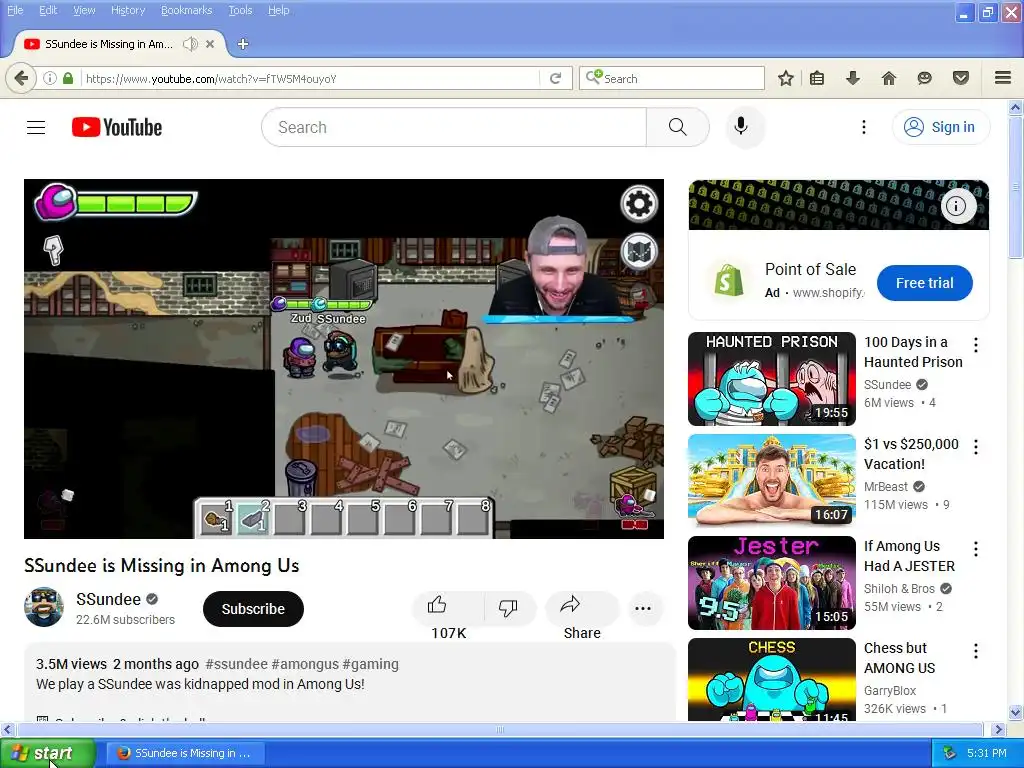Click the green padlock security icon

tap(68, 78)
